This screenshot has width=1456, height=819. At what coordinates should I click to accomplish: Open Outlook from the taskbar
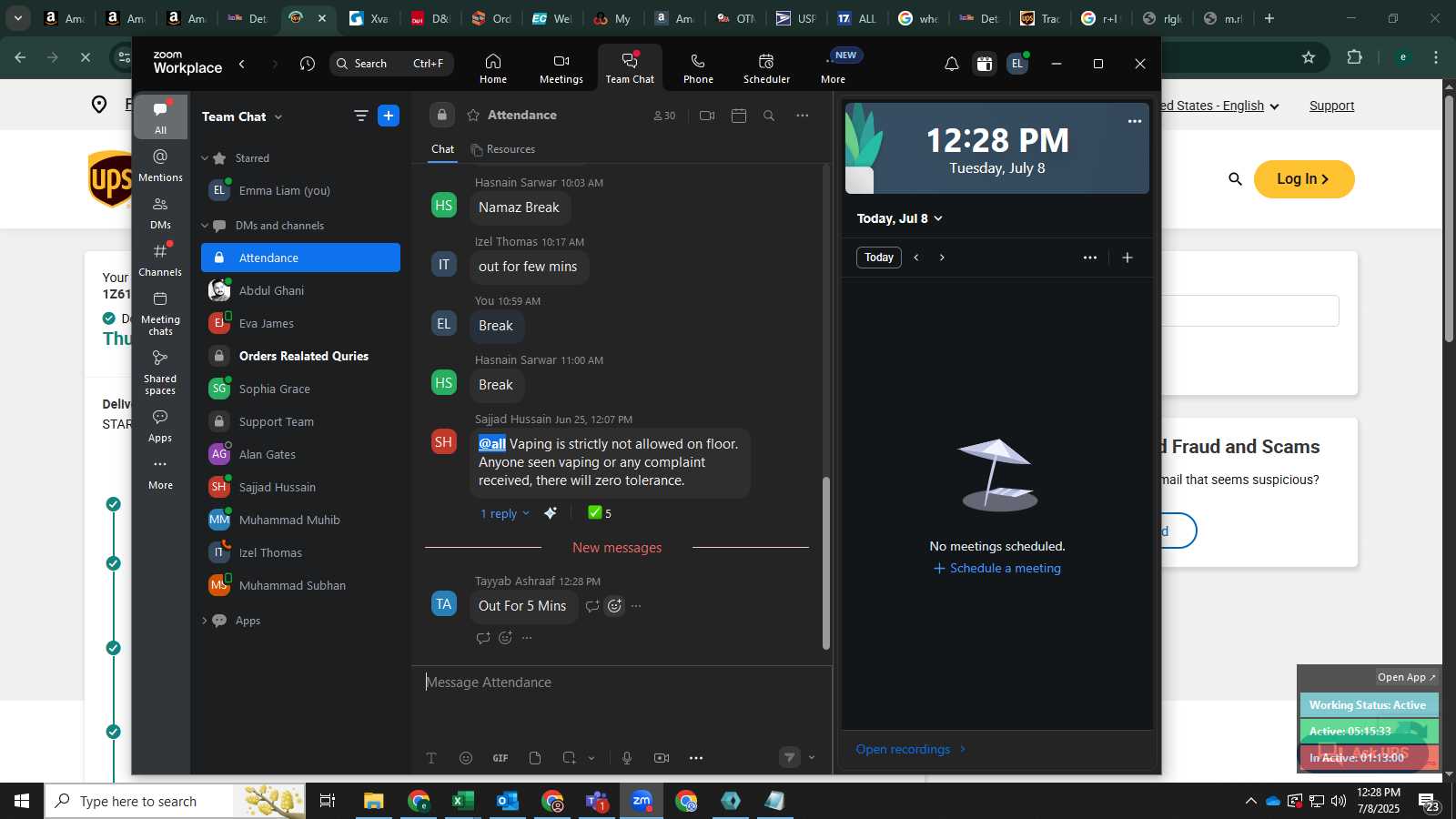pyautogui.click(x=508, y=801)
